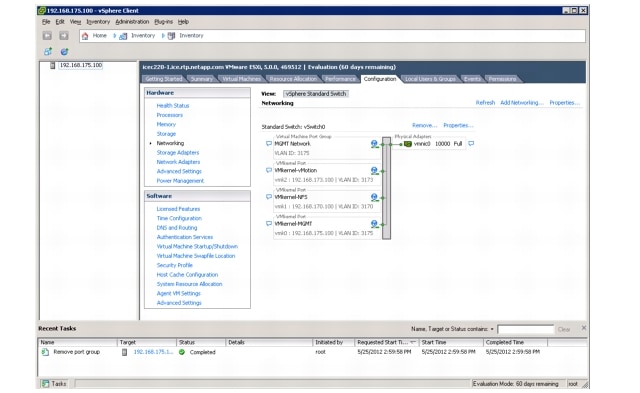640x393 pixels.
Task: Switch to the Summary tab
Action: [202, 79]
